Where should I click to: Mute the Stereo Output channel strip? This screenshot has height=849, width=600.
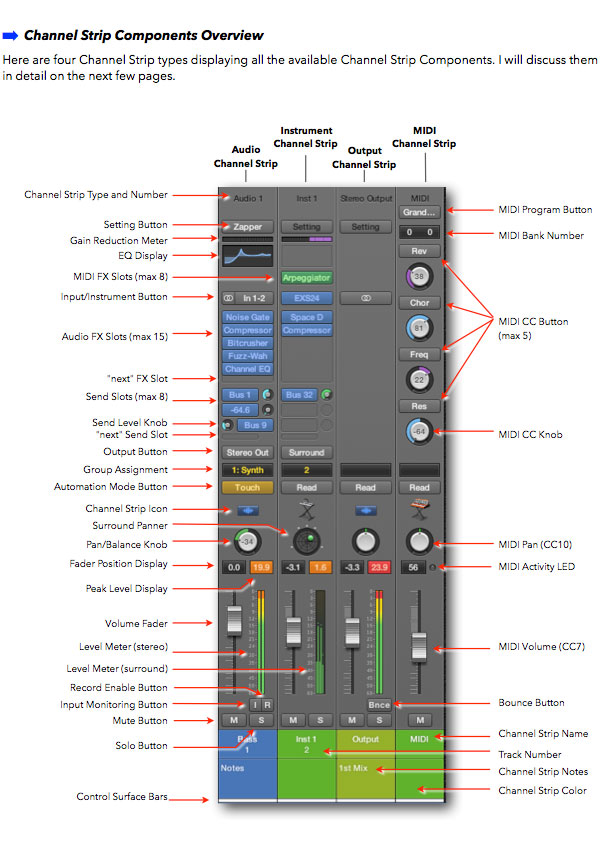(x=352, y=720)
